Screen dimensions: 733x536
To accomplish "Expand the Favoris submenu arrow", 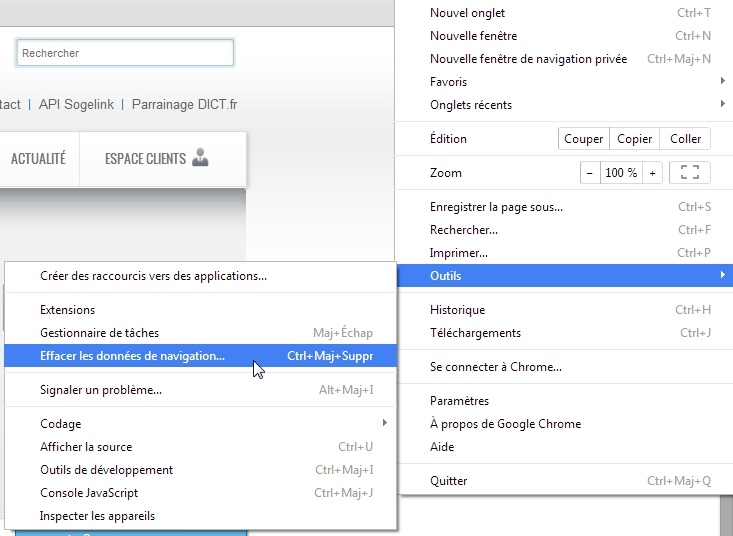I will tap(723, 81).
